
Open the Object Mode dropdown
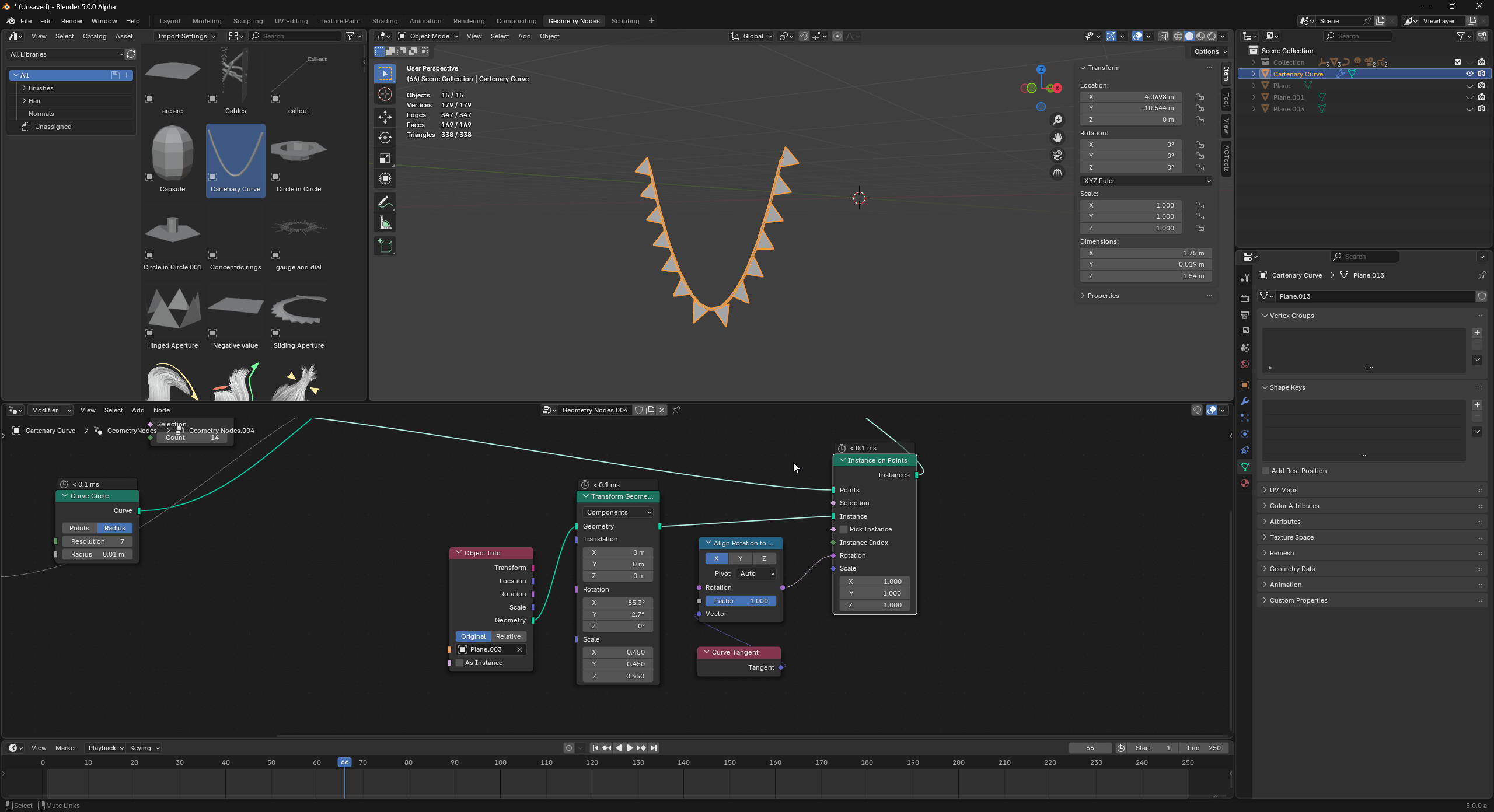click(428, 36)
